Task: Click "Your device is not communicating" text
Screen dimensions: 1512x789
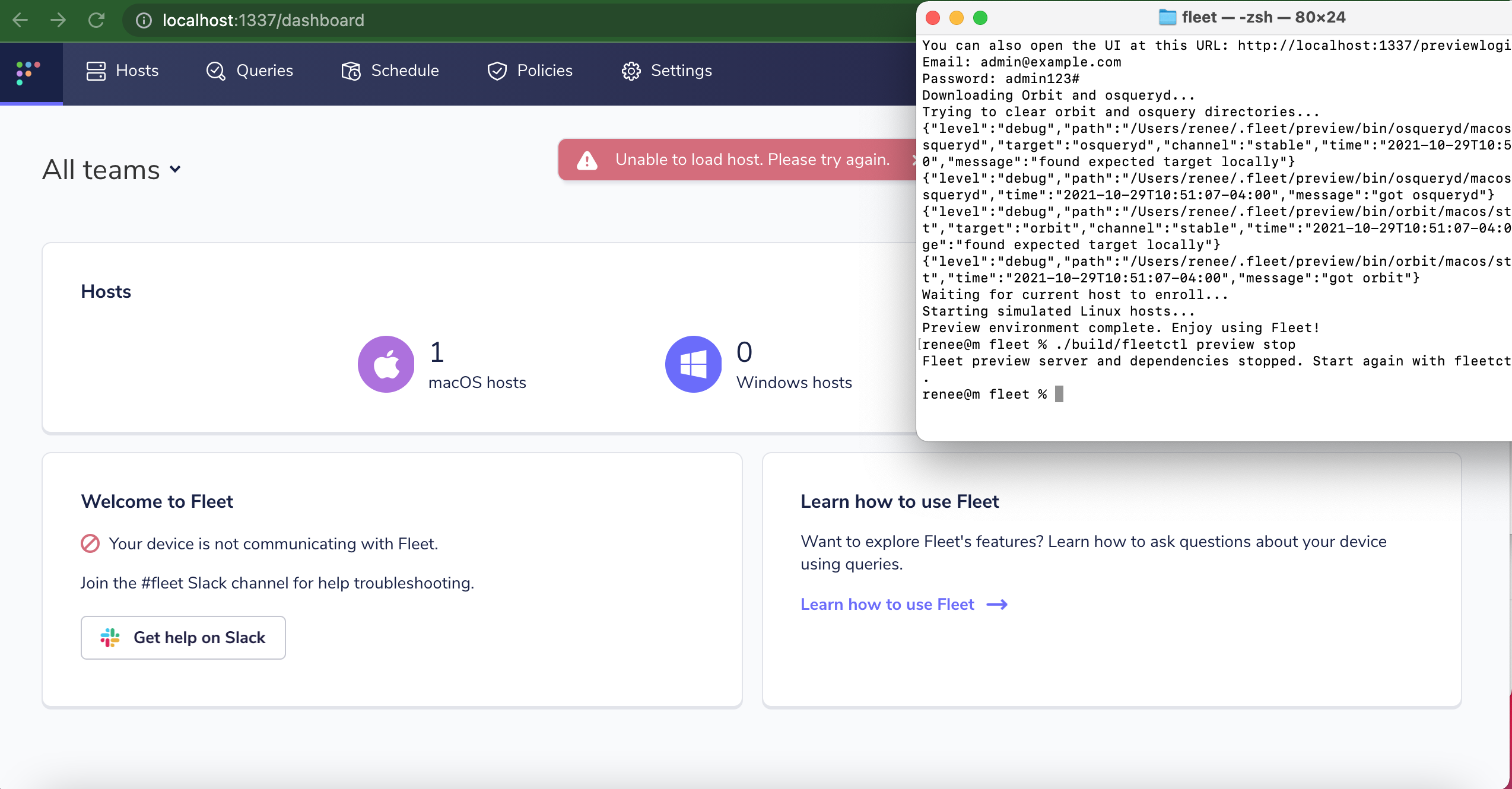Action: [274, 544]
